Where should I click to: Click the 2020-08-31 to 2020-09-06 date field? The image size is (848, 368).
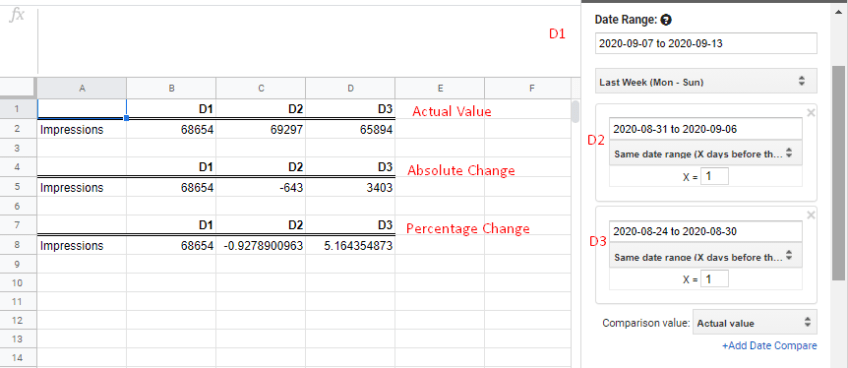point(706,129)
